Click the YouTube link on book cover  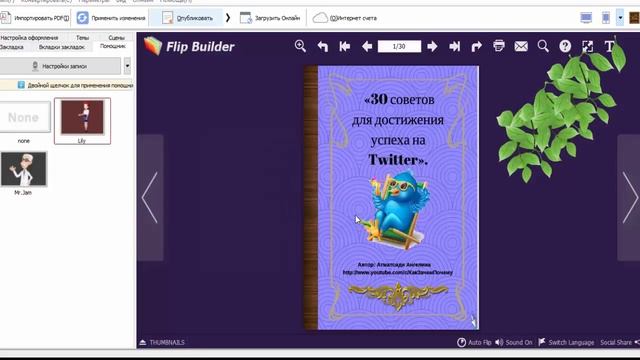tap(398, 272)
